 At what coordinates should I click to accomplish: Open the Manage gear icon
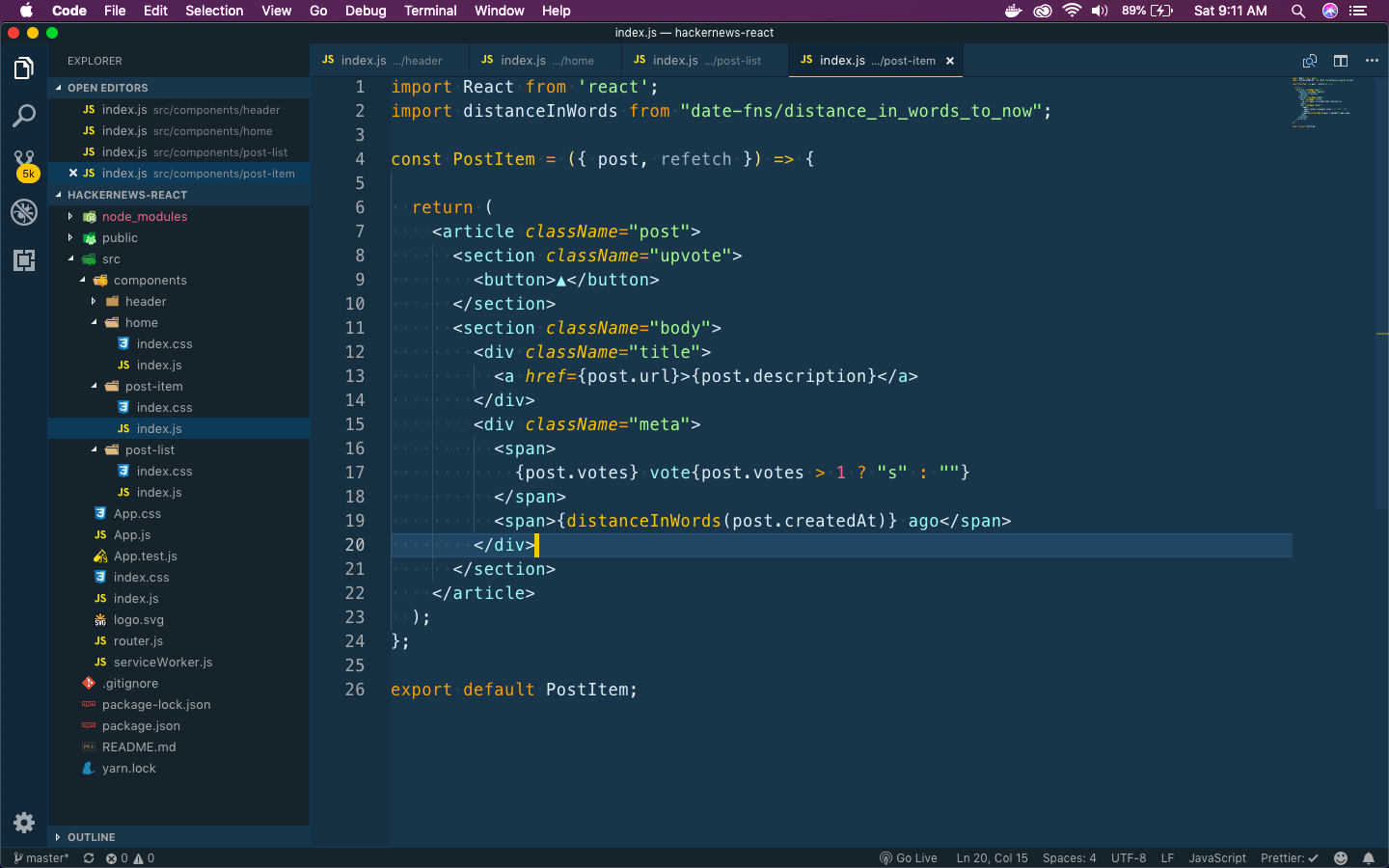pyautogui.click(x=24, y=823)
